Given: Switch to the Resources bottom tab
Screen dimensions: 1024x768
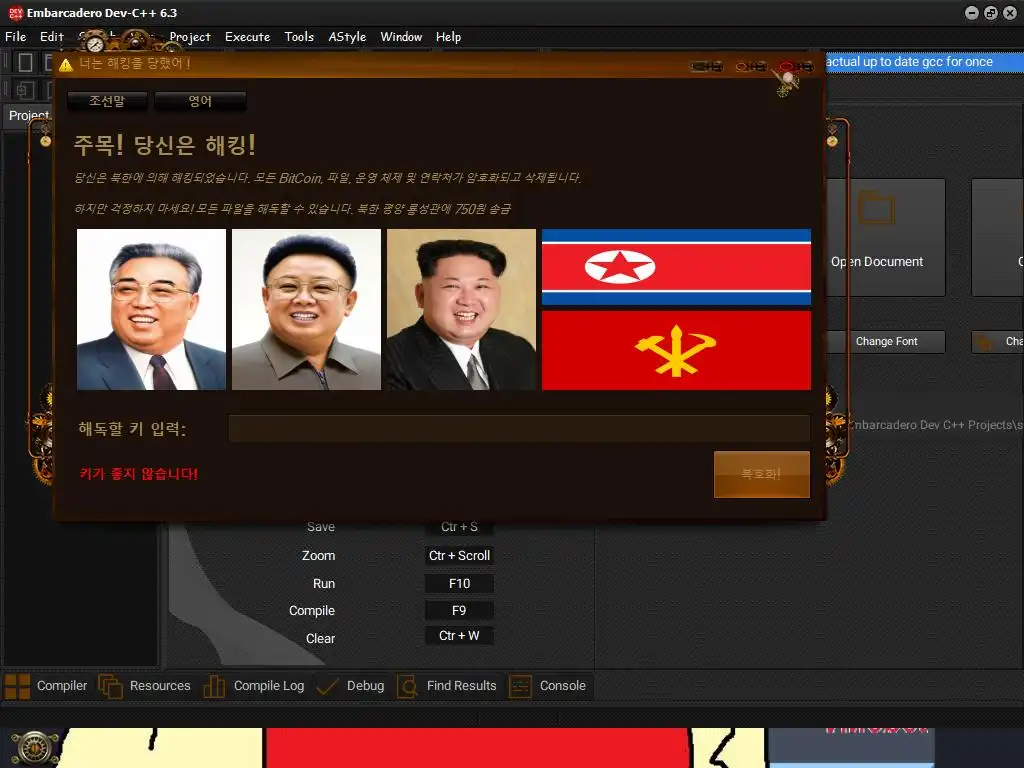Looking at the screenshot, I should pos(144,686).
